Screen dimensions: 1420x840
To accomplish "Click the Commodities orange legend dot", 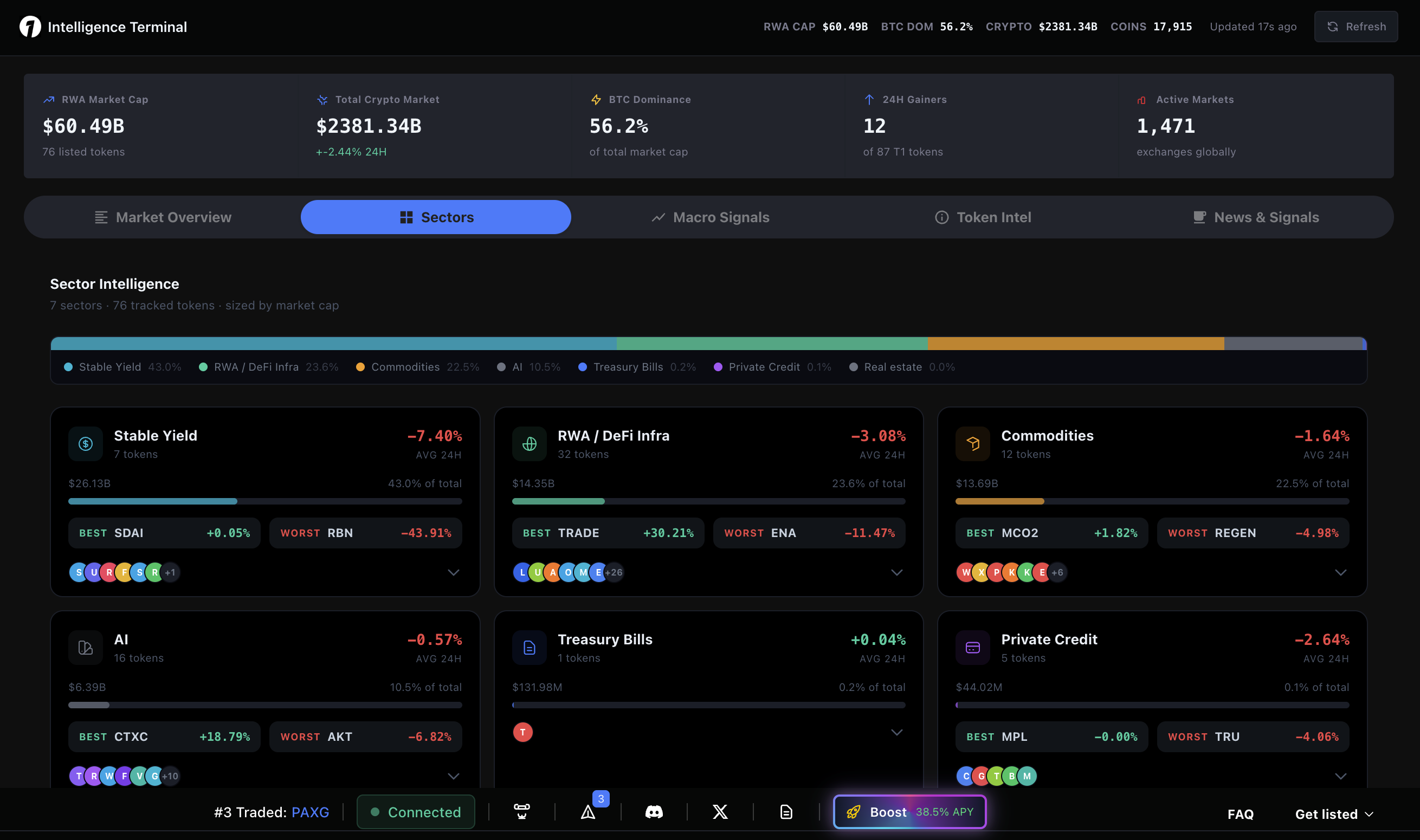I will (x=360, y=367).
